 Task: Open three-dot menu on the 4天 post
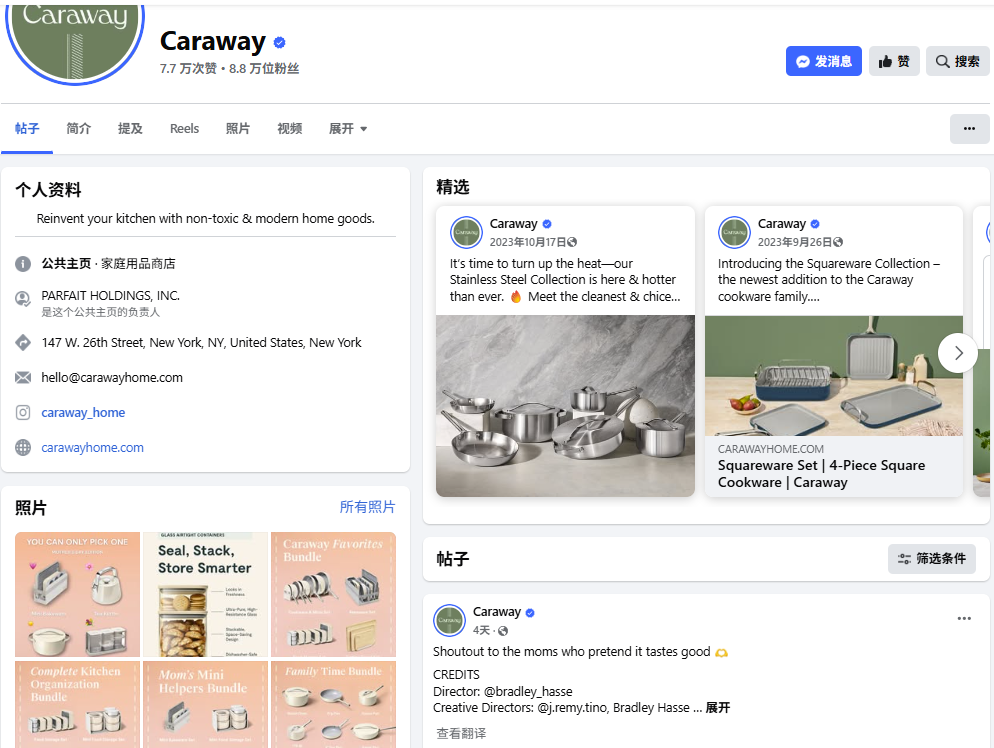964,619
